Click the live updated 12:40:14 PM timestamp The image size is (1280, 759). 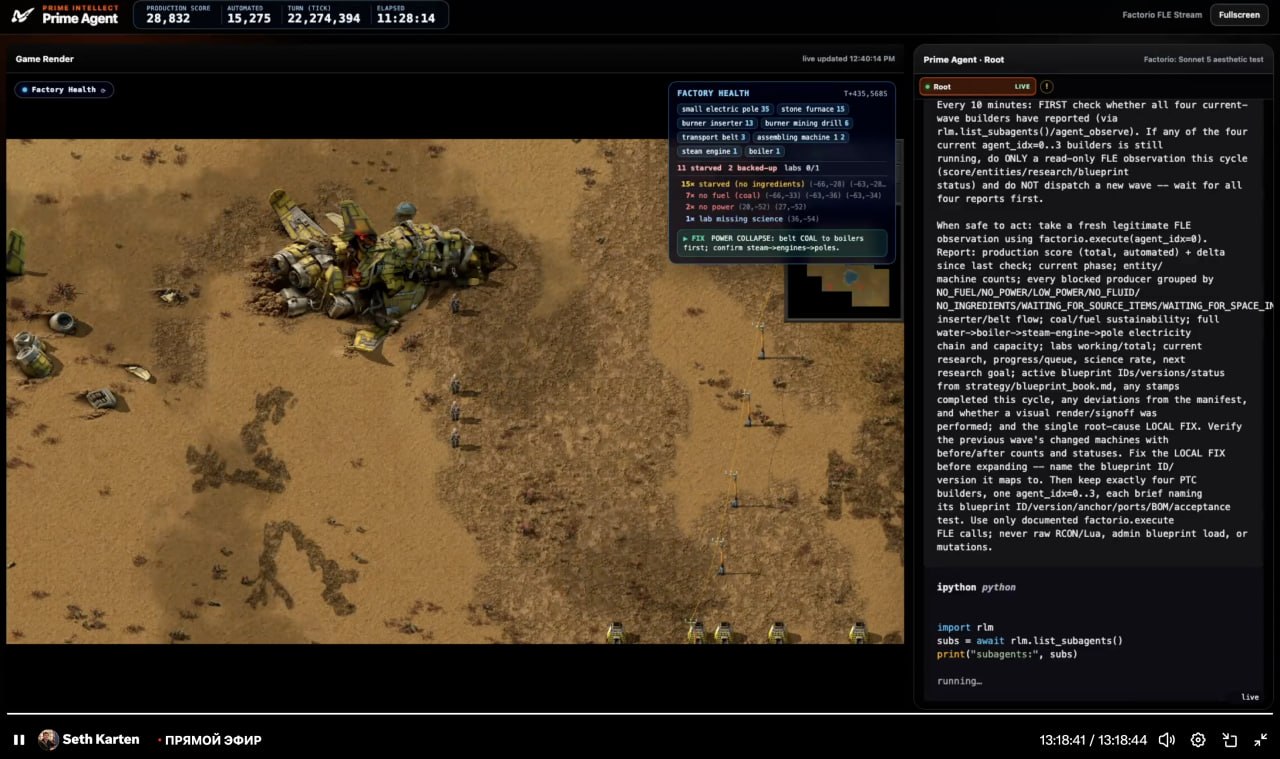(849, 59)
